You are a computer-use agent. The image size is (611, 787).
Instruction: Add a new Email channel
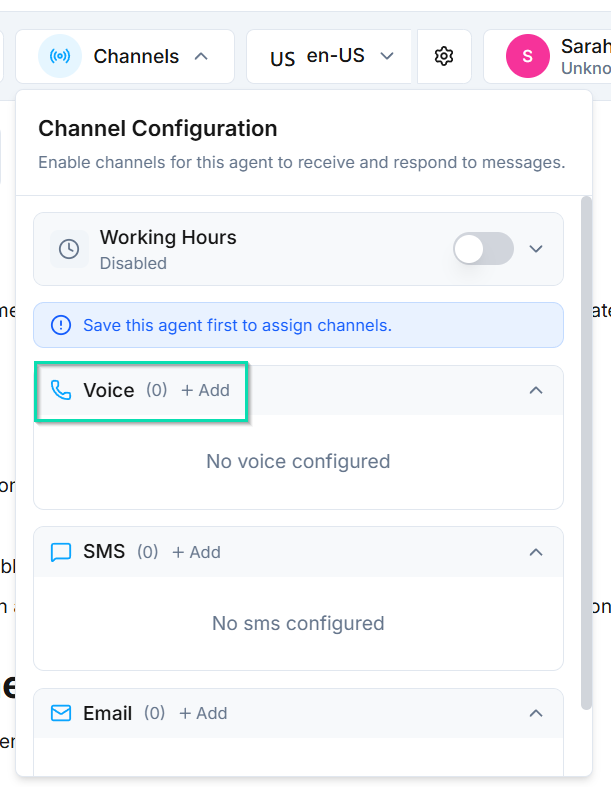pos(203,713)
